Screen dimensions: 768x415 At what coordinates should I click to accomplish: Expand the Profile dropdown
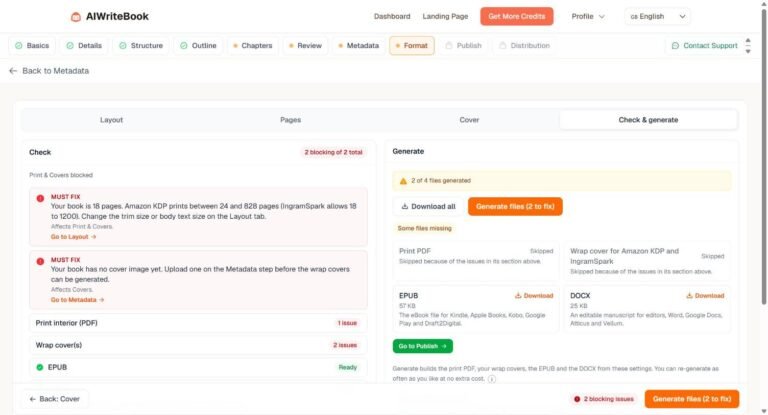tap(588, 16)
